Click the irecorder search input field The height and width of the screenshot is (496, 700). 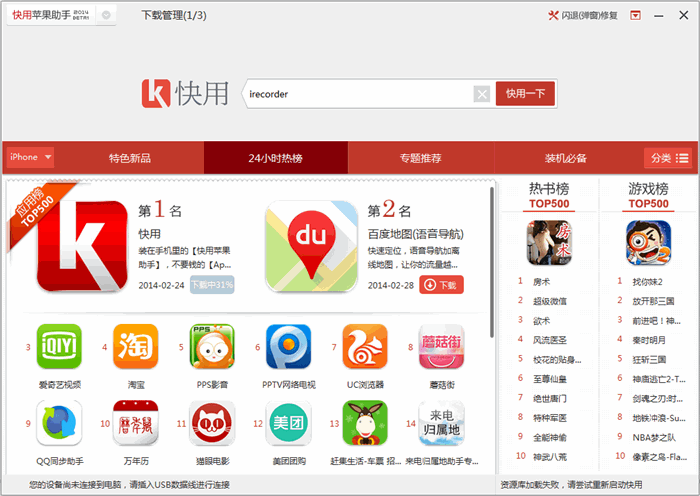(x=359, y=94)
